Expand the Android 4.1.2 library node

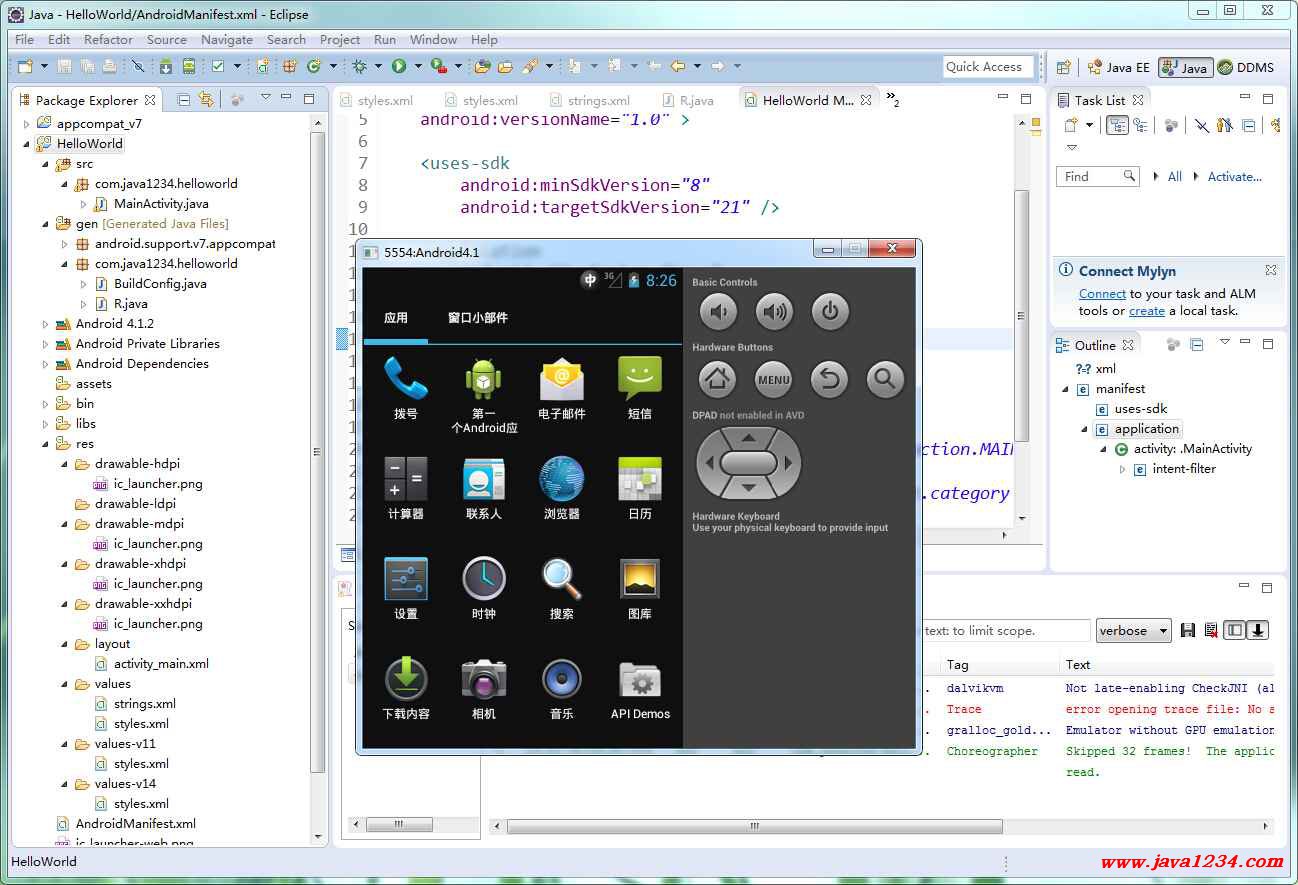tap(46, 324)
